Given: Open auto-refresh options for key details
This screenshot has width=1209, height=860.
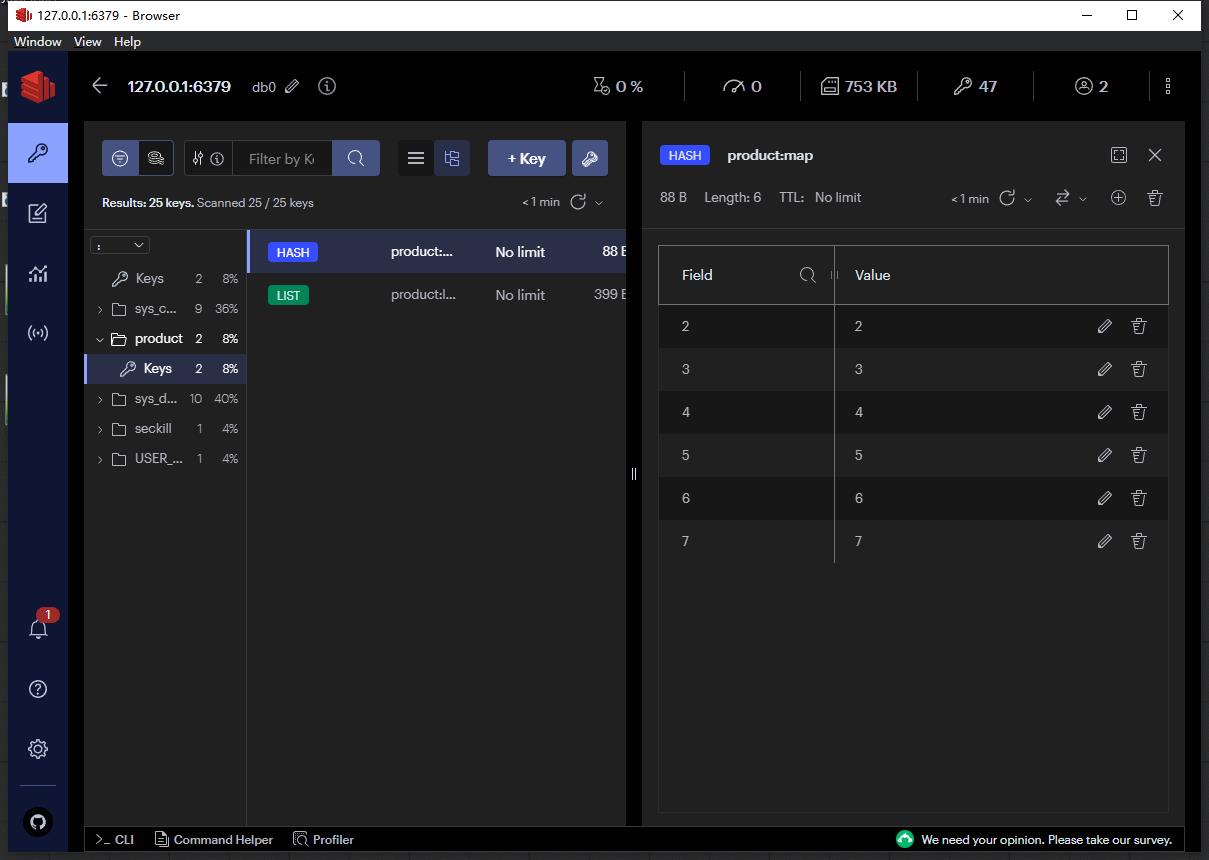Looking at the screenshot, I should click(1028, 199).
